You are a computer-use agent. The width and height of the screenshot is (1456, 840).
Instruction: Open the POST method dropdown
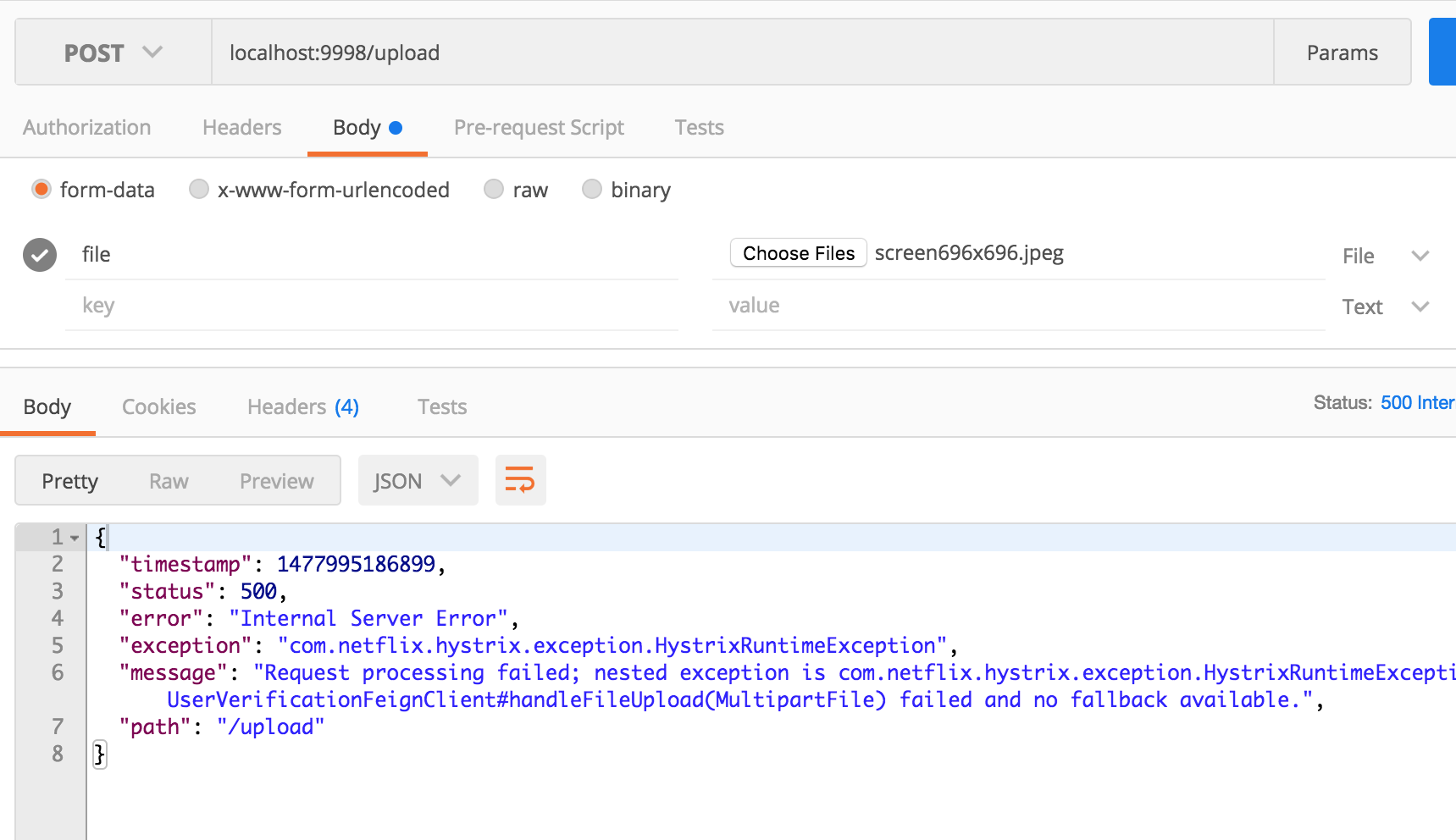tap(113, 52)
